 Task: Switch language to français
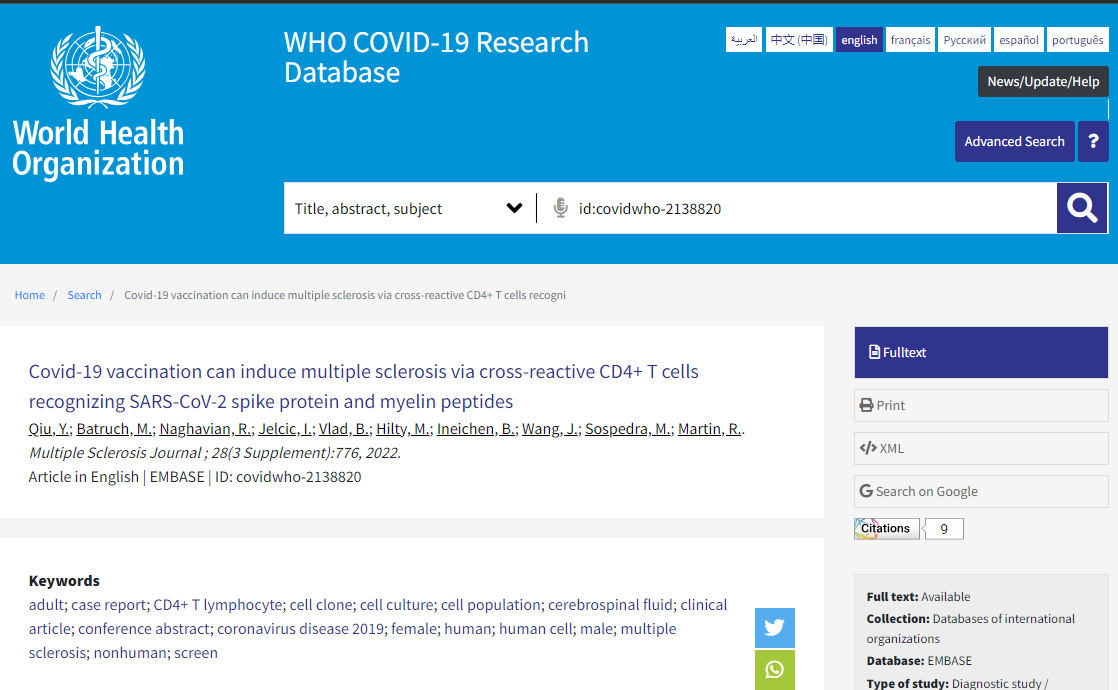point(911,40)
